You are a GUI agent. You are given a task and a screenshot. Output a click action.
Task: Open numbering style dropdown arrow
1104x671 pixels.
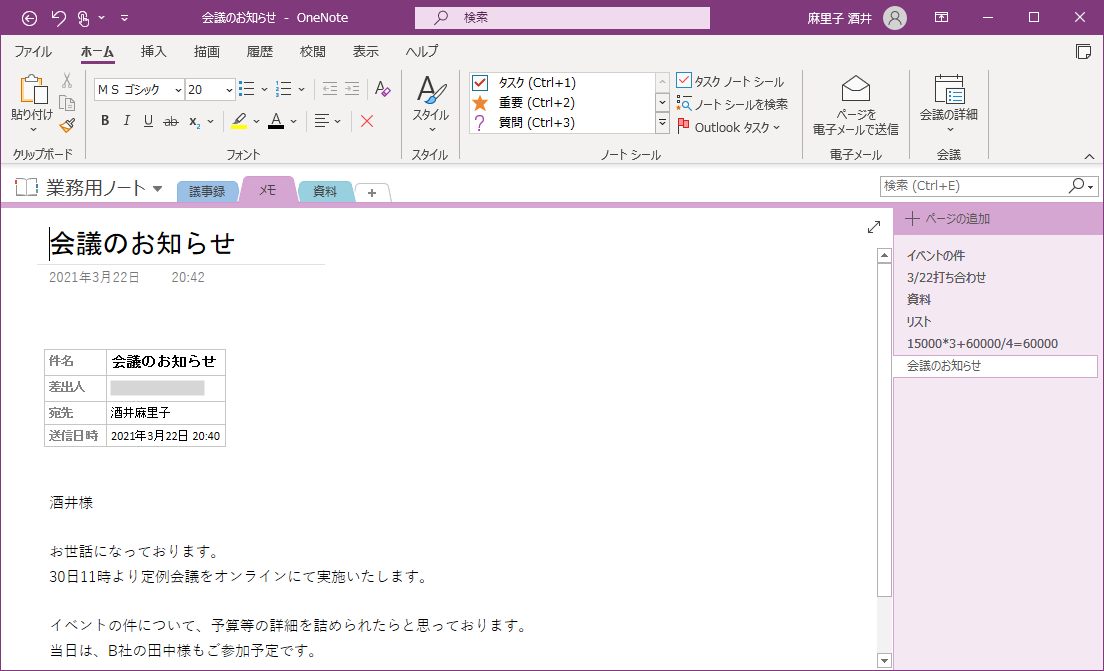(x=301, y=89)
